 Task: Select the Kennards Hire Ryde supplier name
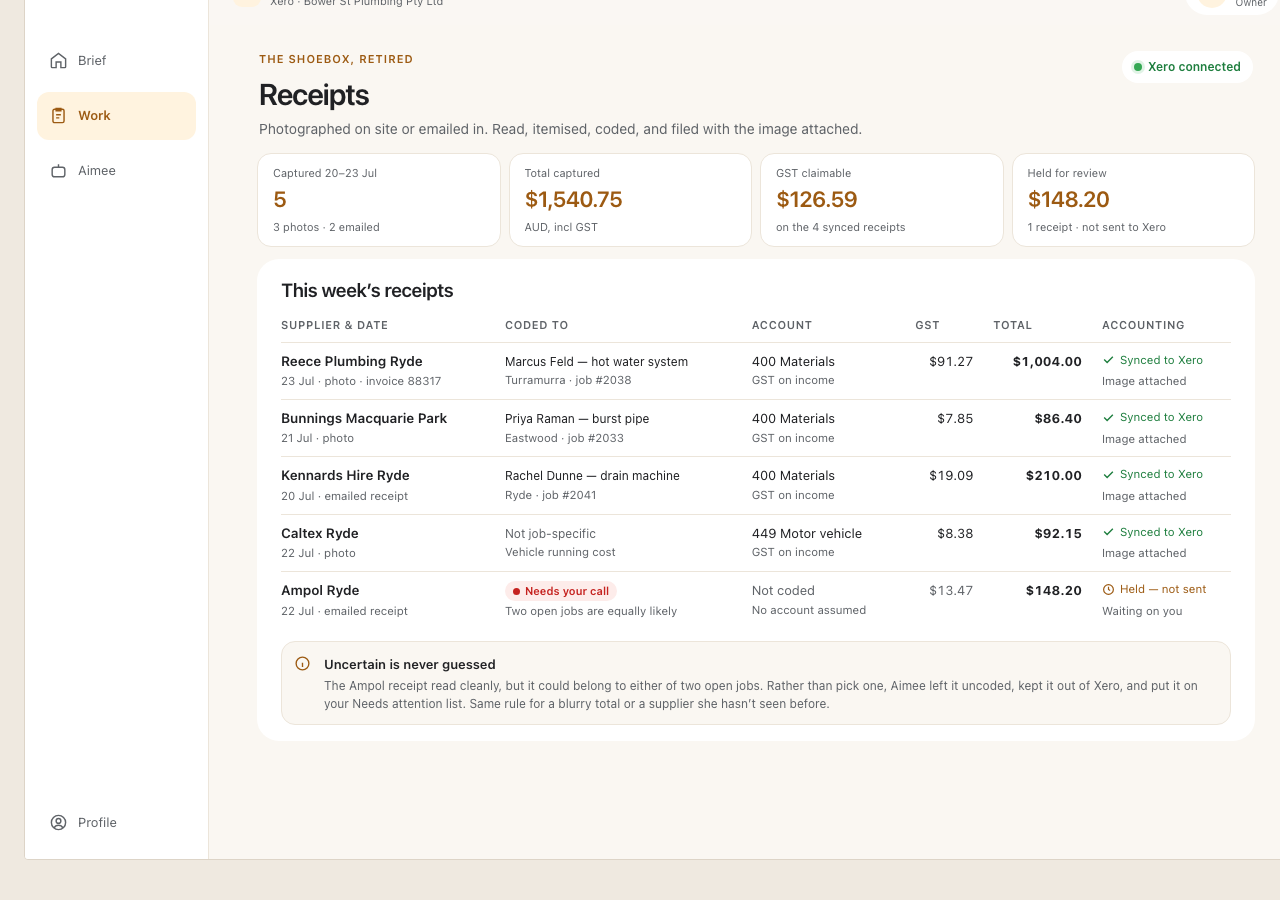click(345, 475)
